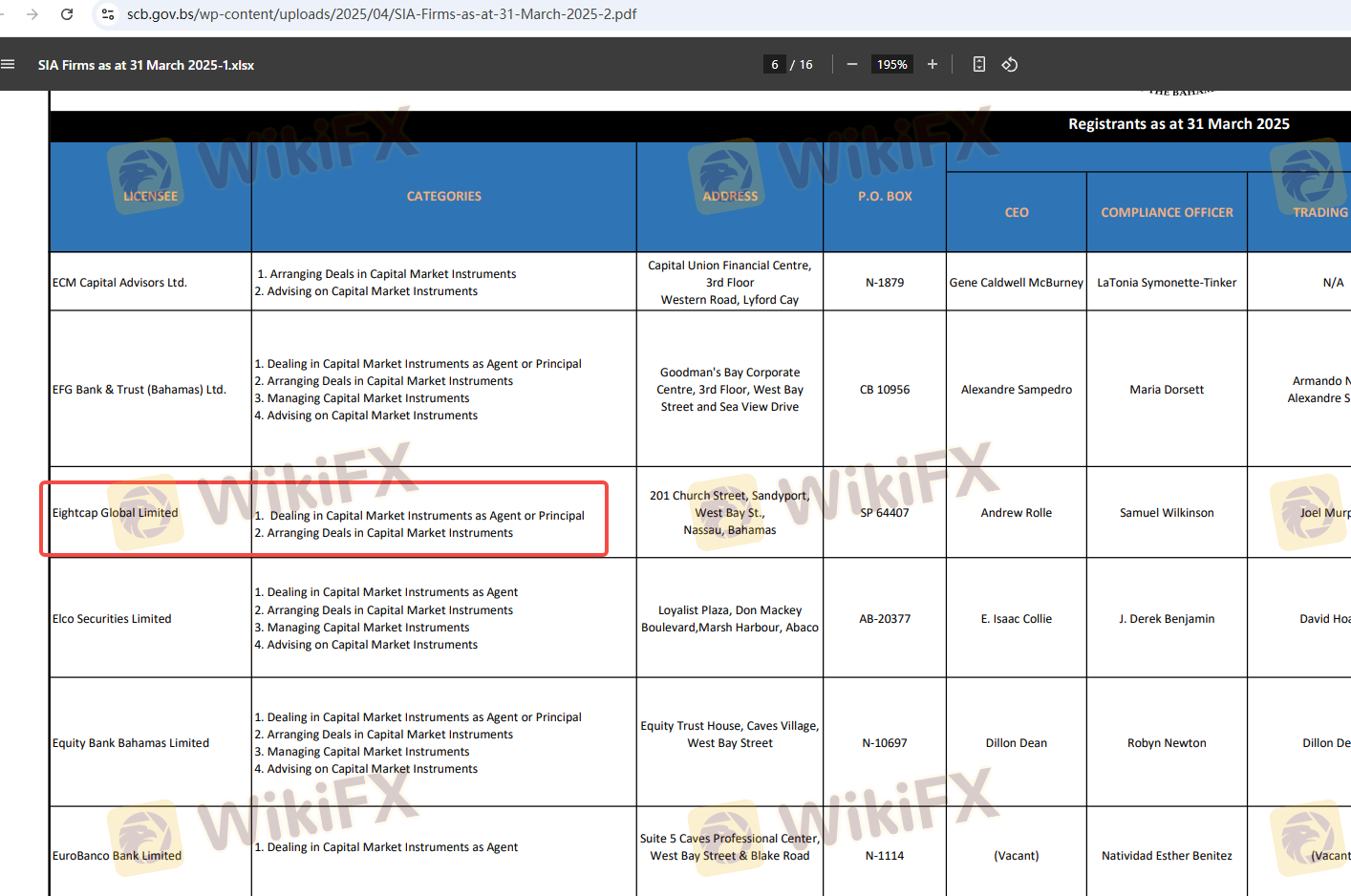Click the address bar URL

382,14
